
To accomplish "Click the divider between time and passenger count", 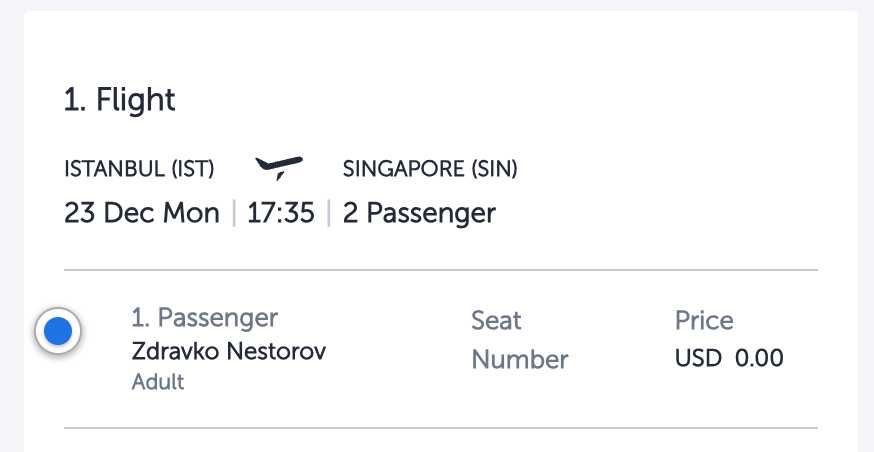I will click(329, 213).
